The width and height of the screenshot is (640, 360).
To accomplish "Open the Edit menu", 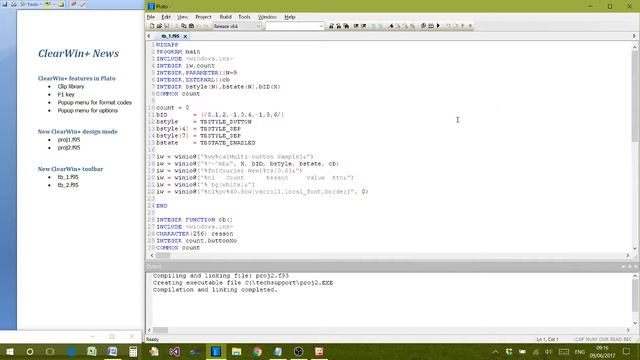I will 166,17.
